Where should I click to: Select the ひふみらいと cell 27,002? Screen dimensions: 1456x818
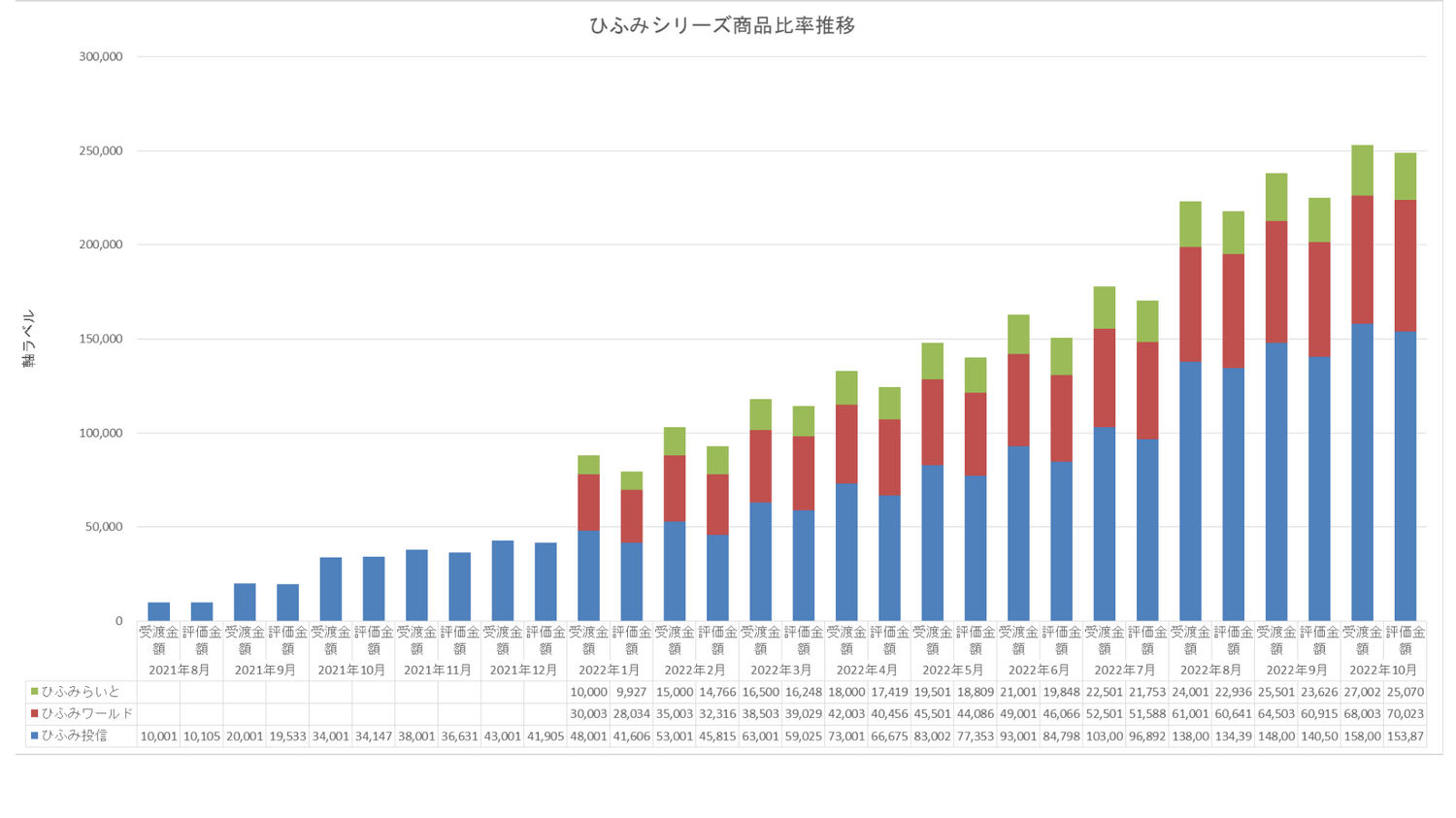[x=1362, y=692]
